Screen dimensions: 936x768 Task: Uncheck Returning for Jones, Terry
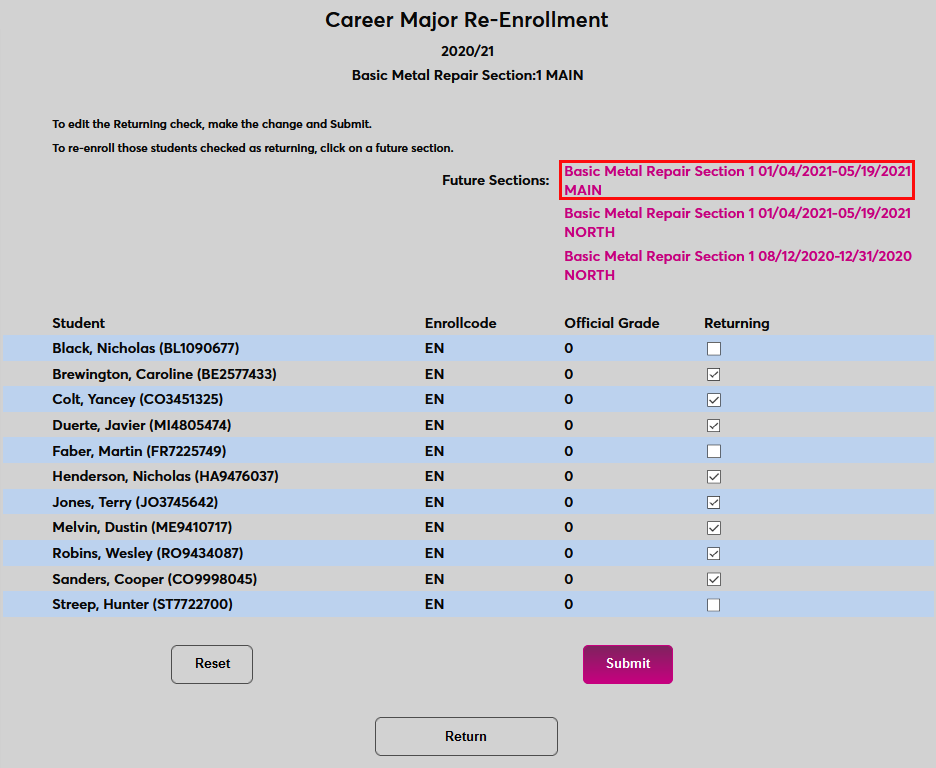coord(713,502)
